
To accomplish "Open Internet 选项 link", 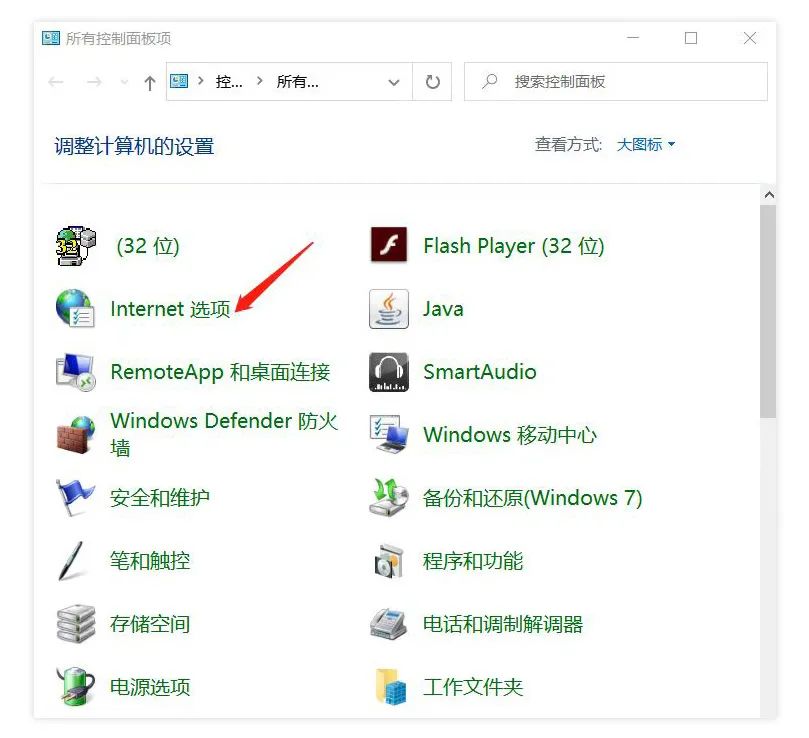I will 170,309.
